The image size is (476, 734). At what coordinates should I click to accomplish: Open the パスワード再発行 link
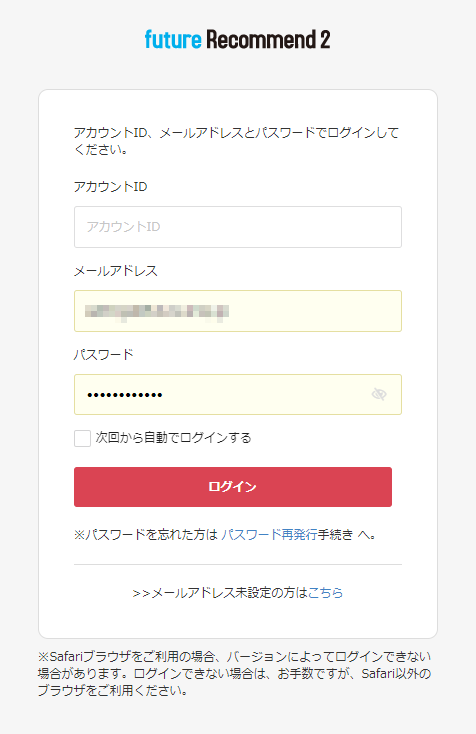click(269, 535)
